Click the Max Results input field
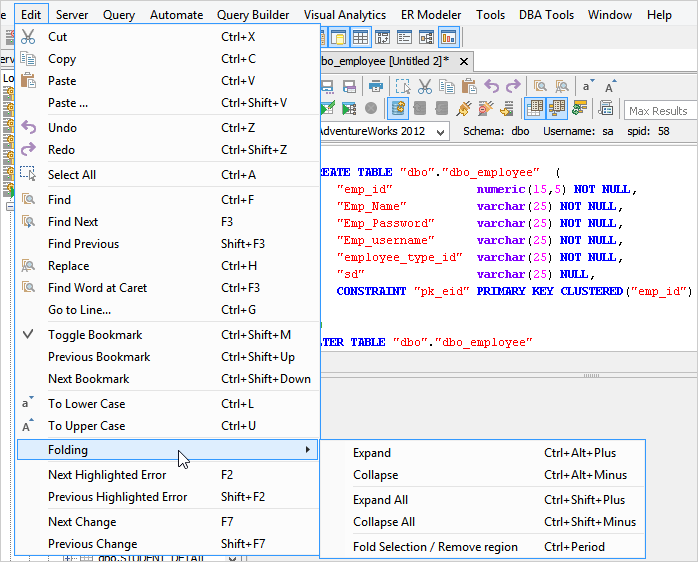This screenshot has height=562, width=698. (x=658, y=110)
